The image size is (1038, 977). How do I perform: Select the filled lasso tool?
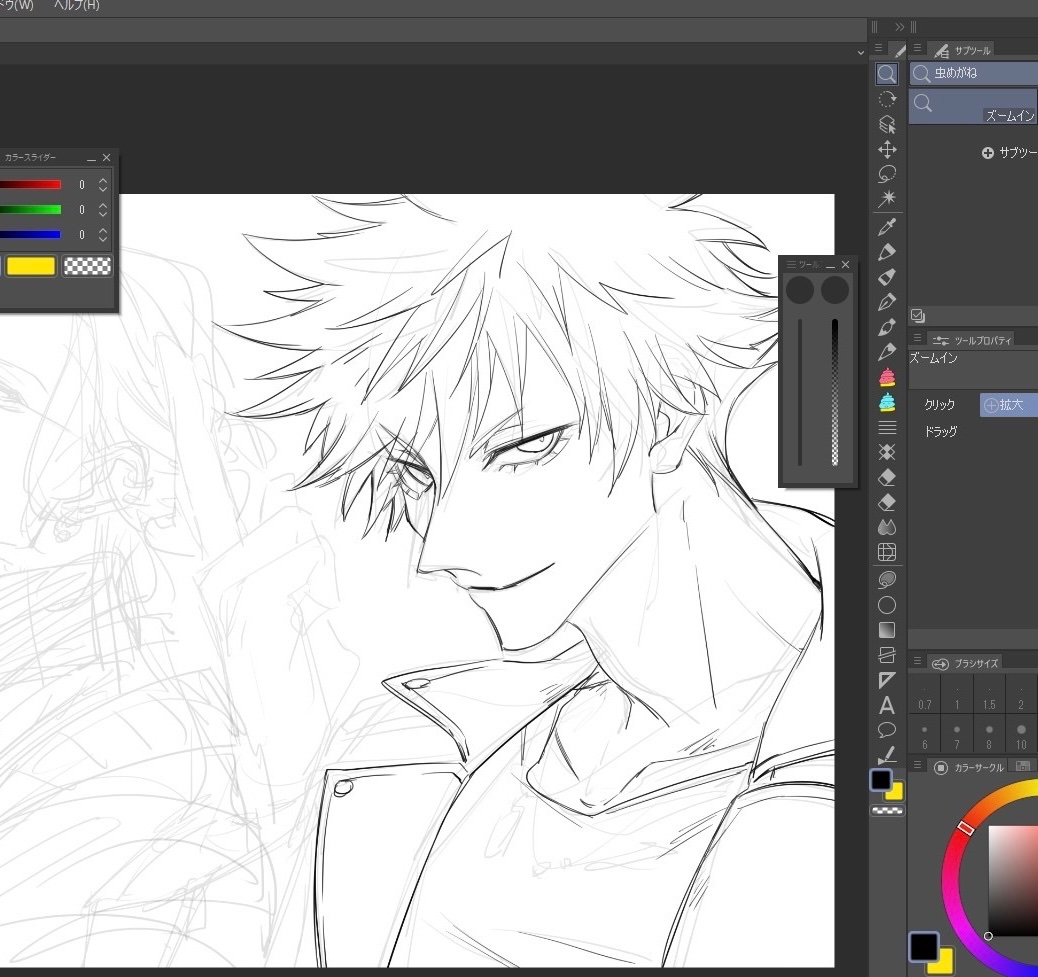coord(887,581)
